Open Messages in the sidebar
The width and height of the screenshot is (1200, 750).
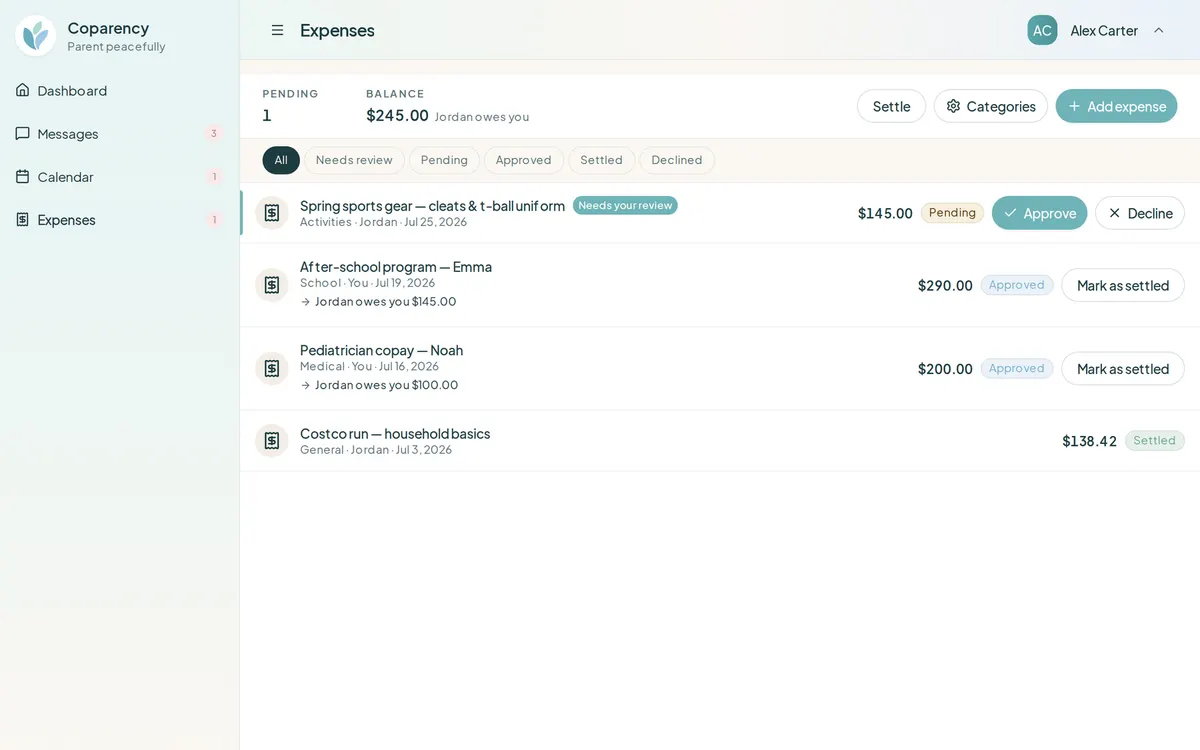click(120, 133)
